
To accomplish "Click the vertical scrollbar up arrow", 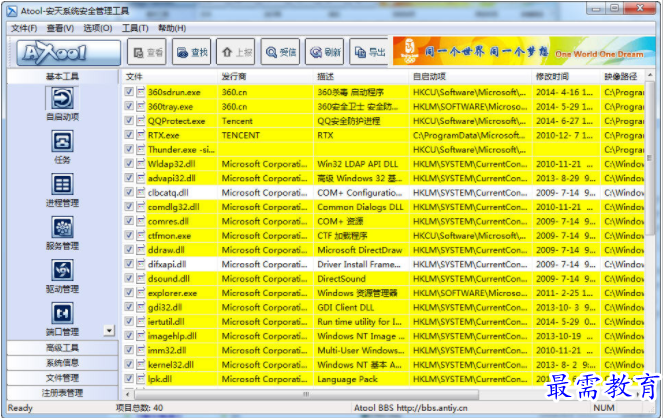I will [650, 75].
